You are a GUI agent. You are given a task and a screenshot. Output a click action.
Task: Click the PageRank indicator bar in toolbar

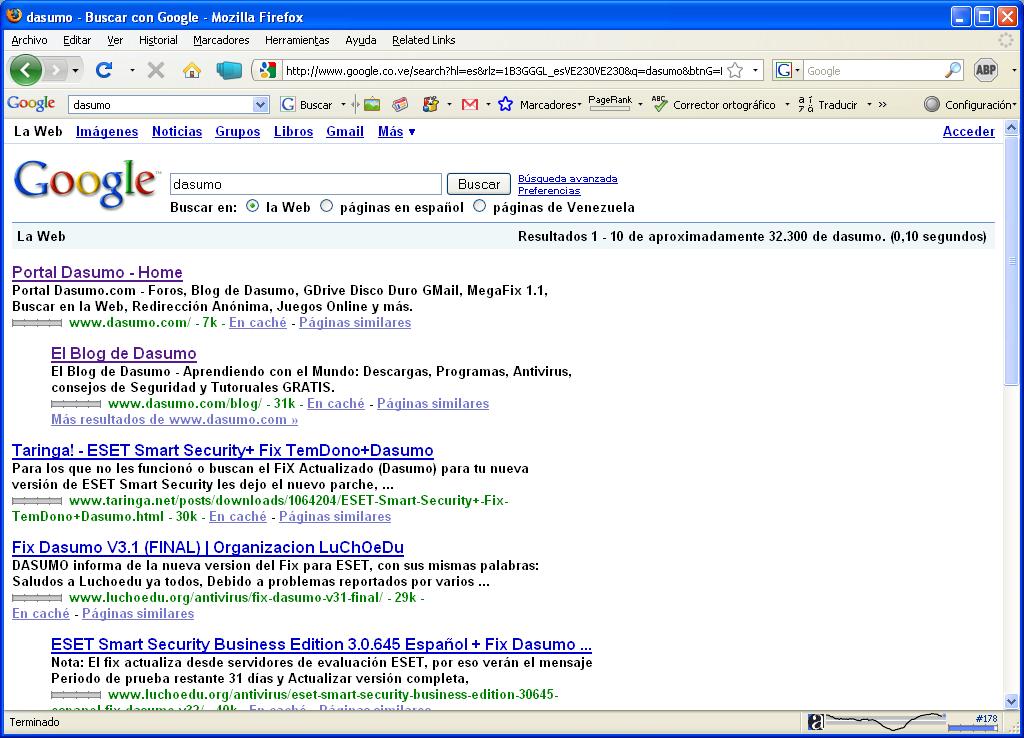[610, 104]
